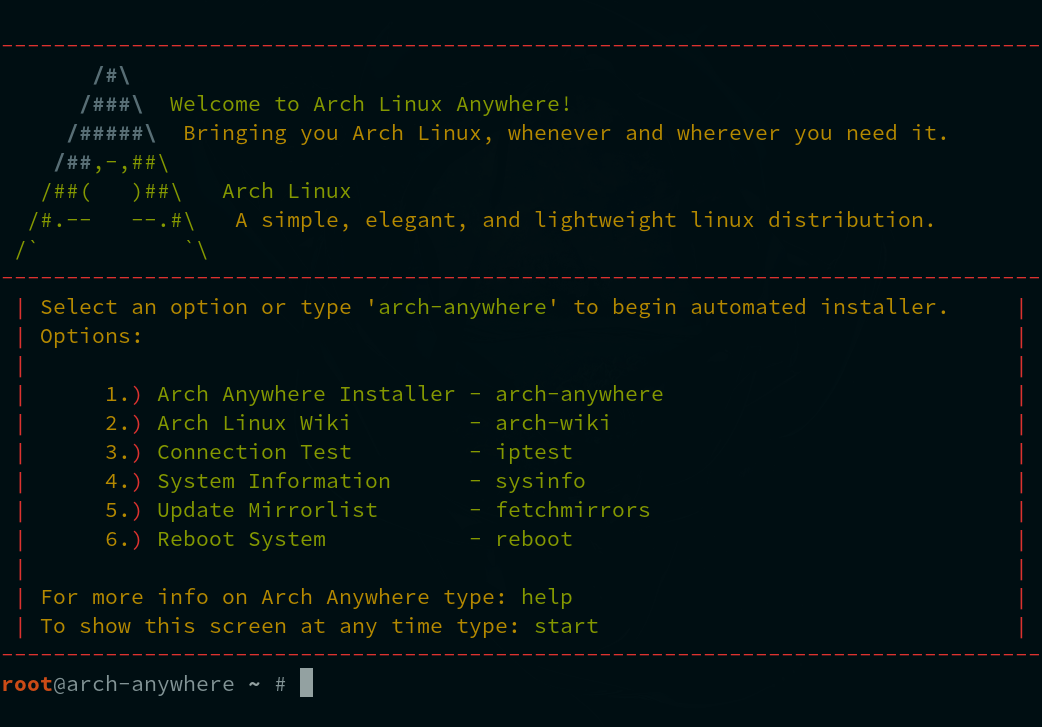The width and height of the screenshot is (1042, 727).
Task: Click the terminal cursor block at prompt
Action: (306, 683)
